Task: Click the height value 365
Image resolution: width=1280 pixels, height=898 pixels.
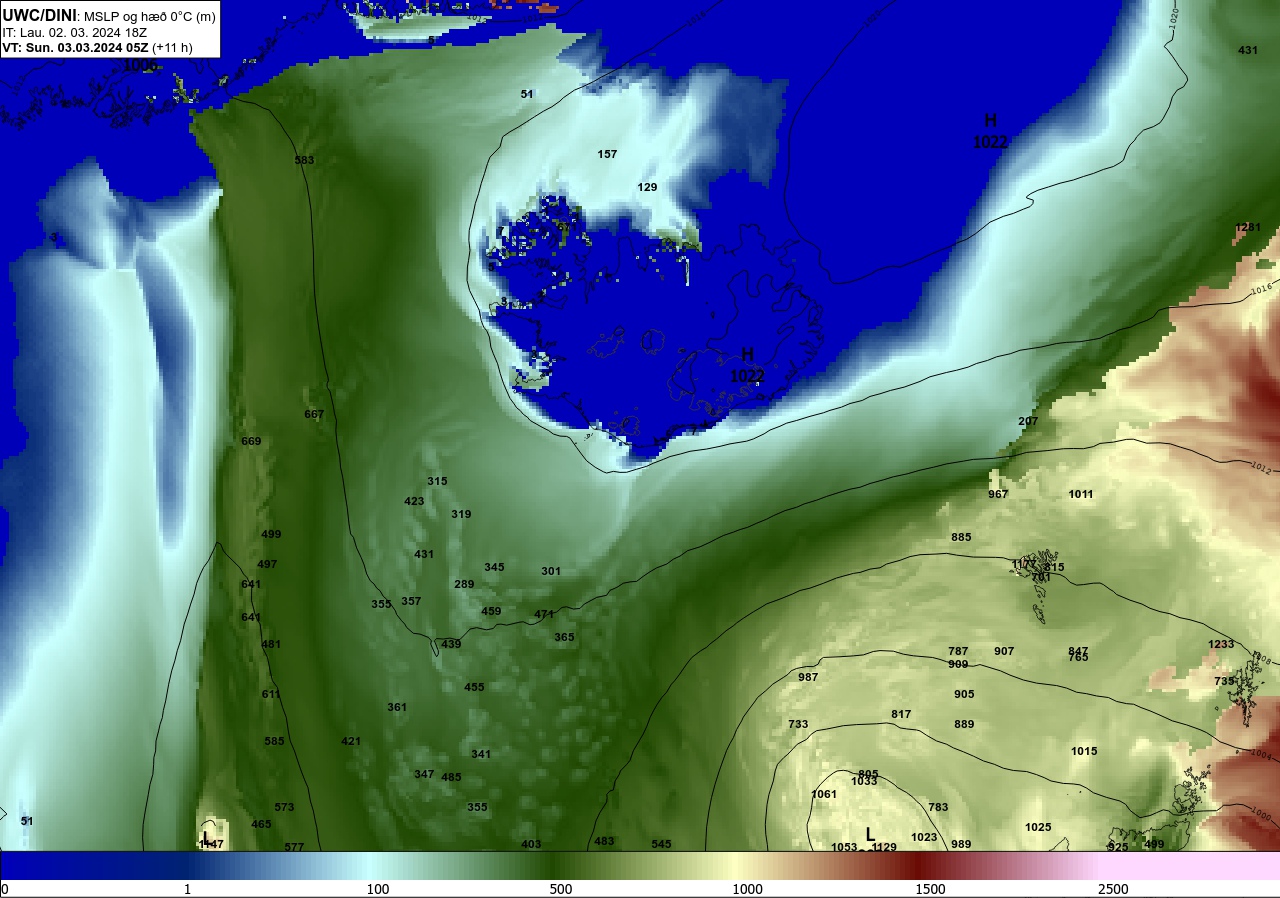Action: [564, 637]
